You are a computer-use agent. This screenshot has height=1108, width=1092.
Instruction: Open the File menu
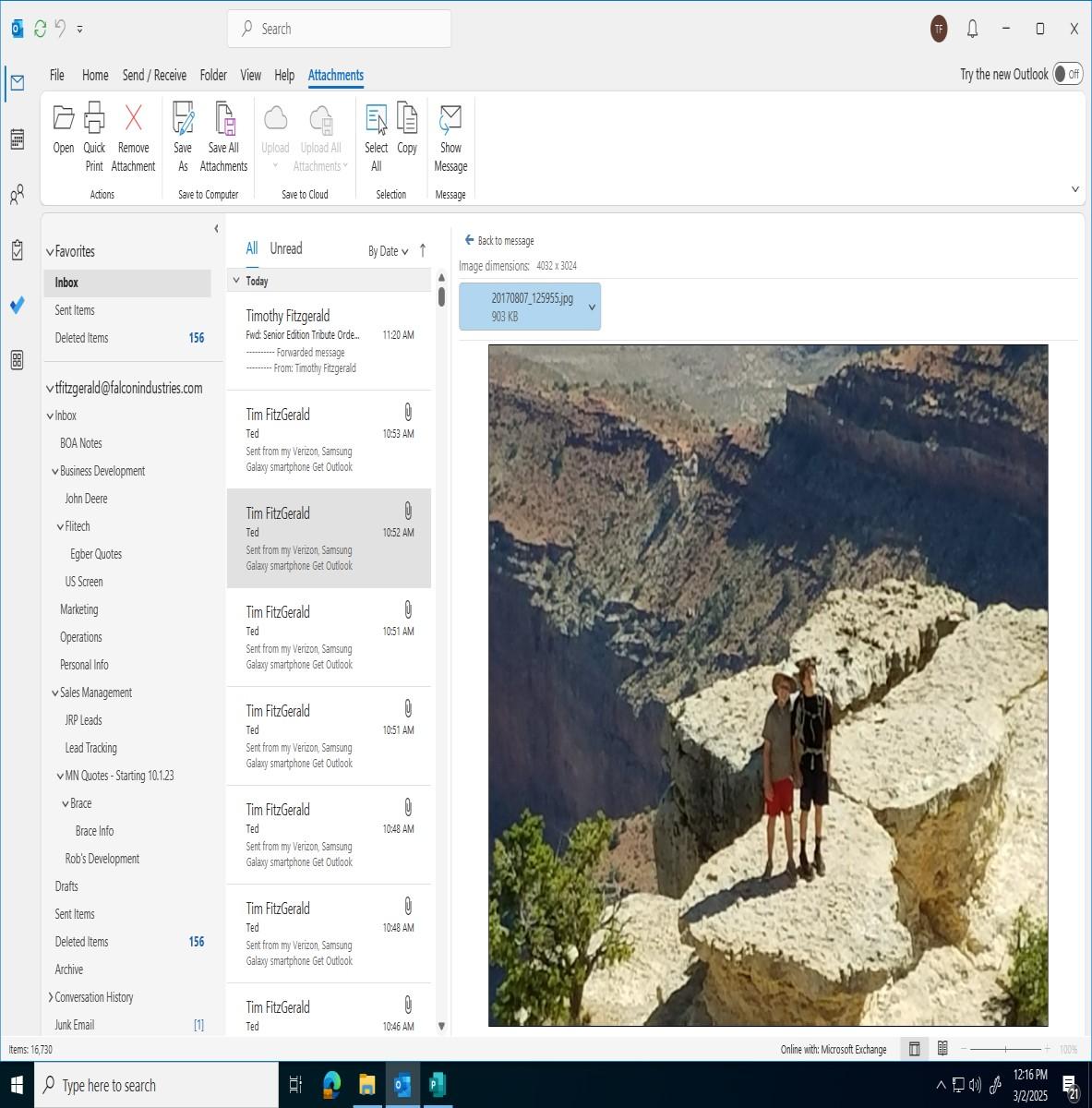pos(57,75)
